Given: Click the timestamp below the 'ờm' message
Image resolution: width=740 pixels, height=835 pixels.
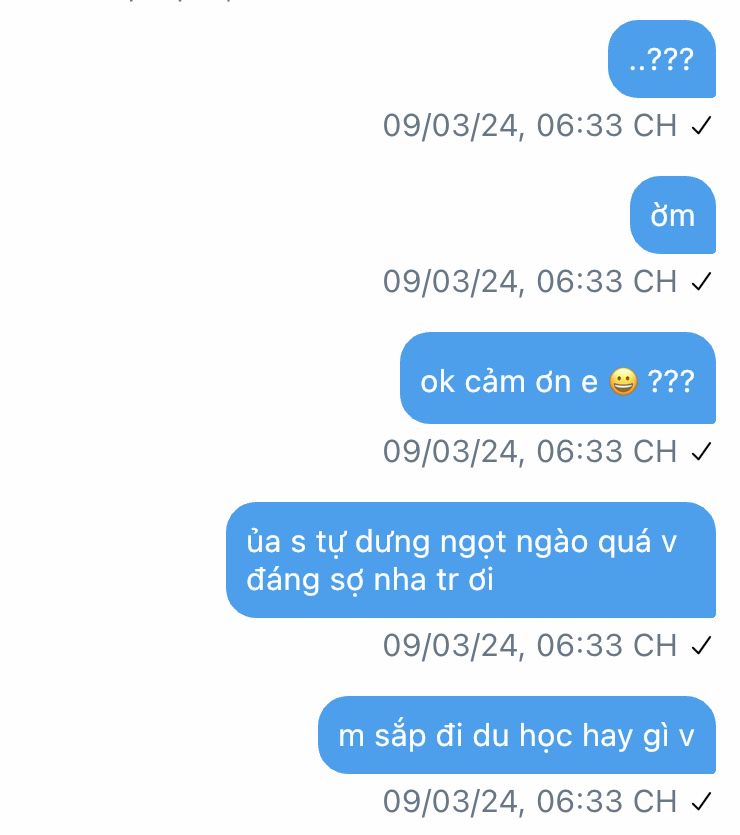Looking at the screenshot, I should pos(530,282).
